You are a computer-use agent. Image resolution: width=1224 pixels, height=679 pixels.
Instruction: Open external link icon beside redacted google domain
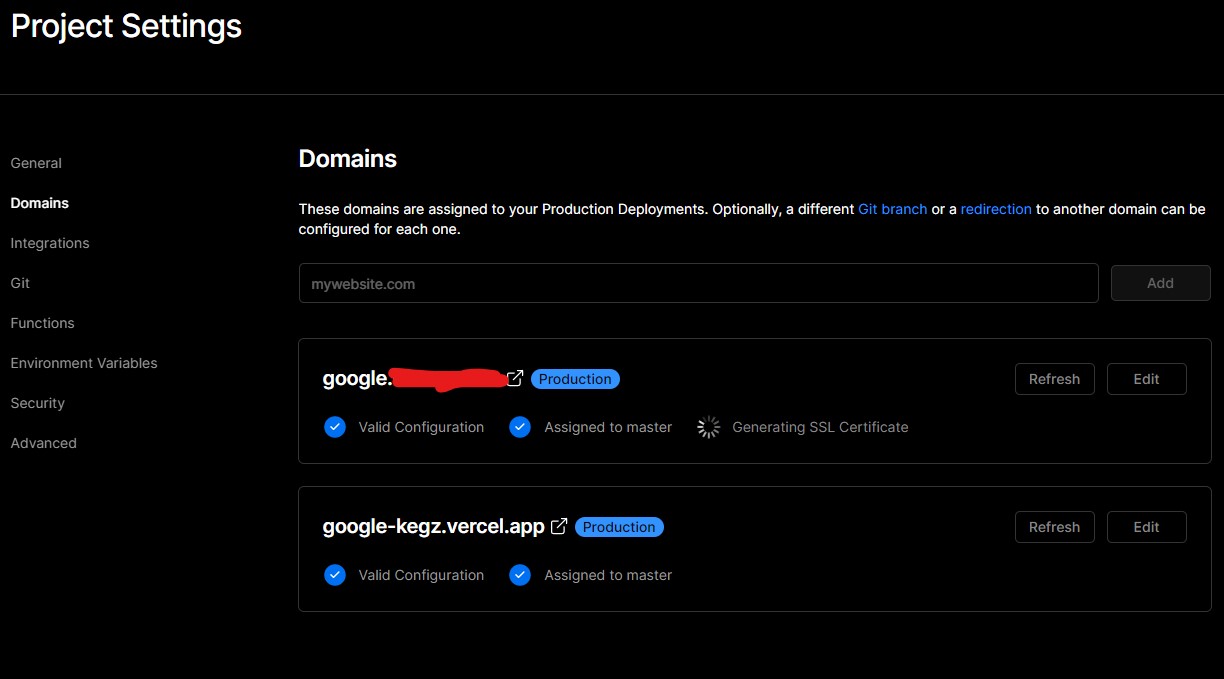[515, 378]
